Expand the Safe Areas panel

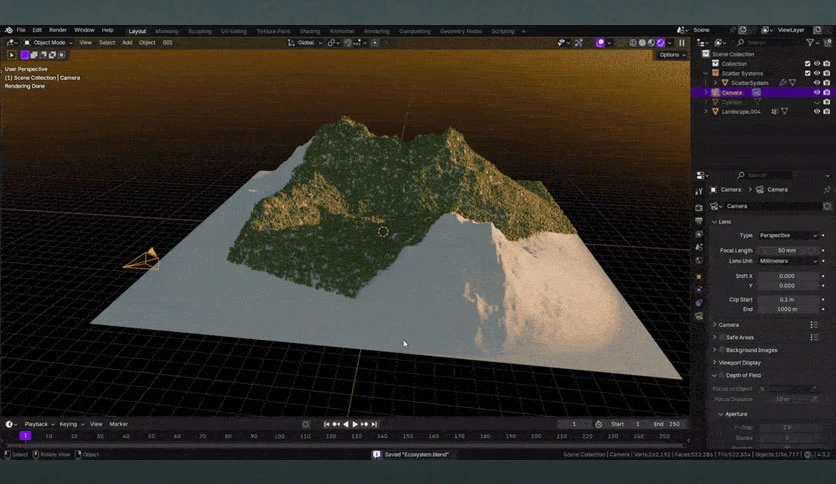click(715, 337)
